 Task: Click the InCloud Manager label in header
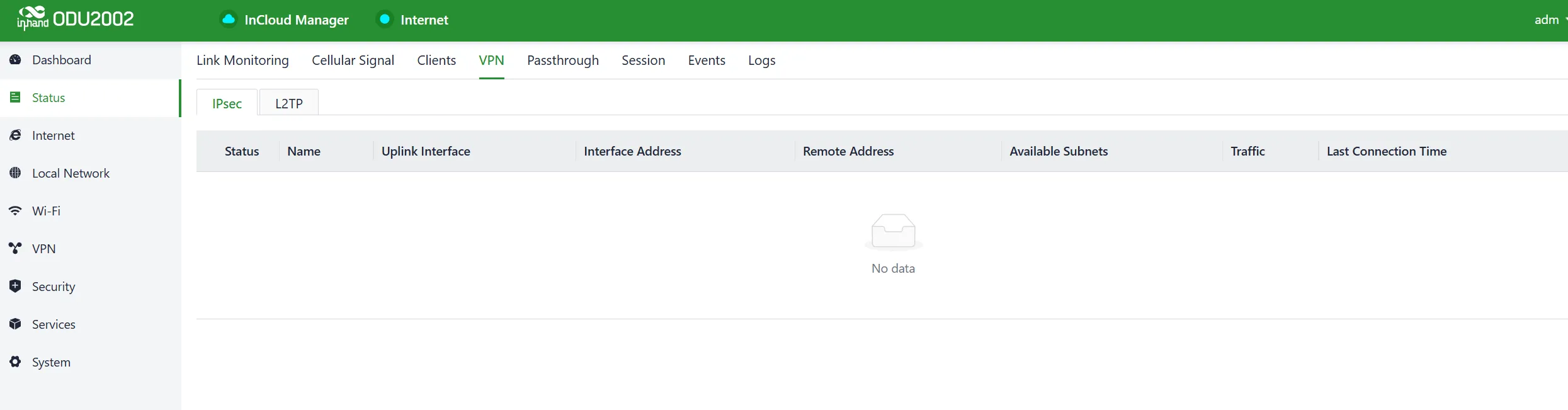(x=296, y=20)
